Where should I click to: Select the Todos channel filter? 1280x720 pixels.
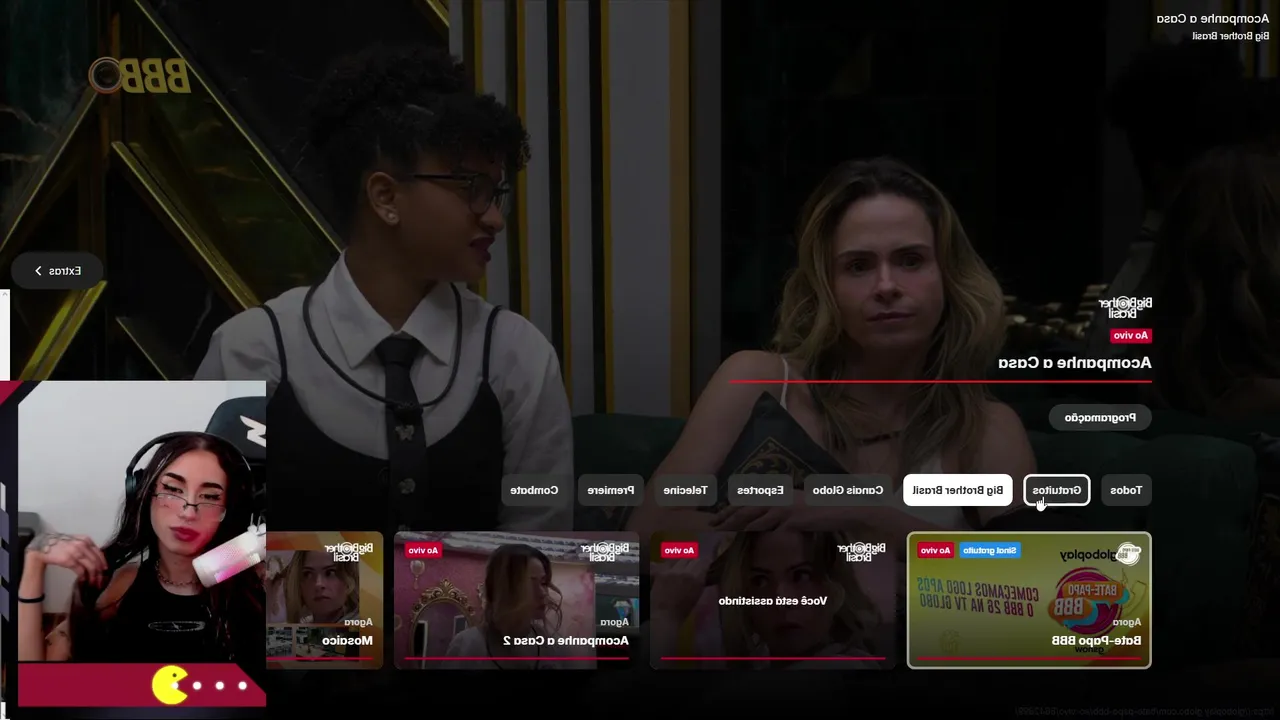point(1126,490)
